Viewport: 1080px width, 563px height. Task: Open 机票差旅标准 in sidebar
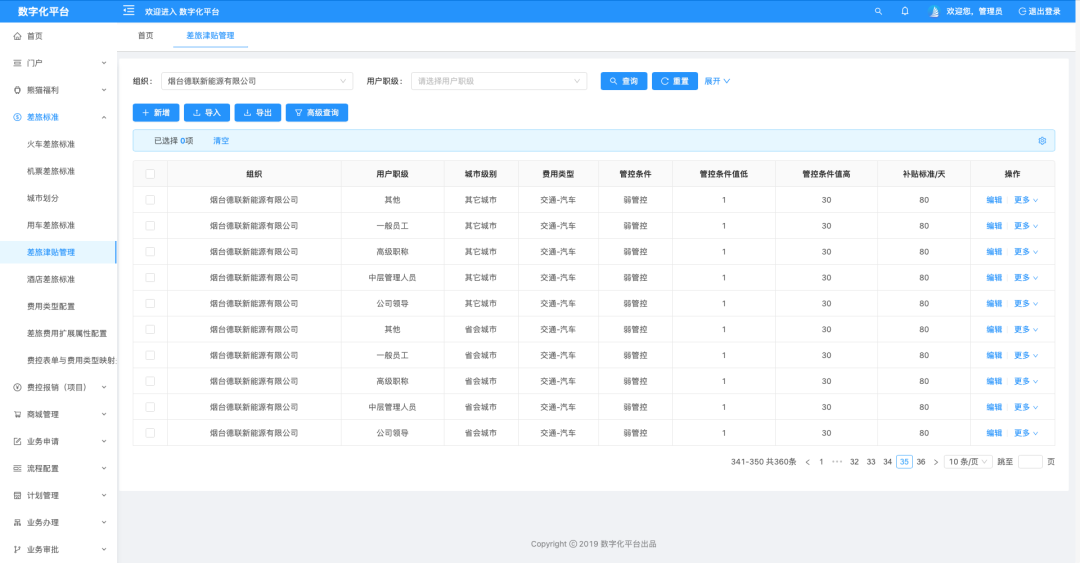point(51,171)
